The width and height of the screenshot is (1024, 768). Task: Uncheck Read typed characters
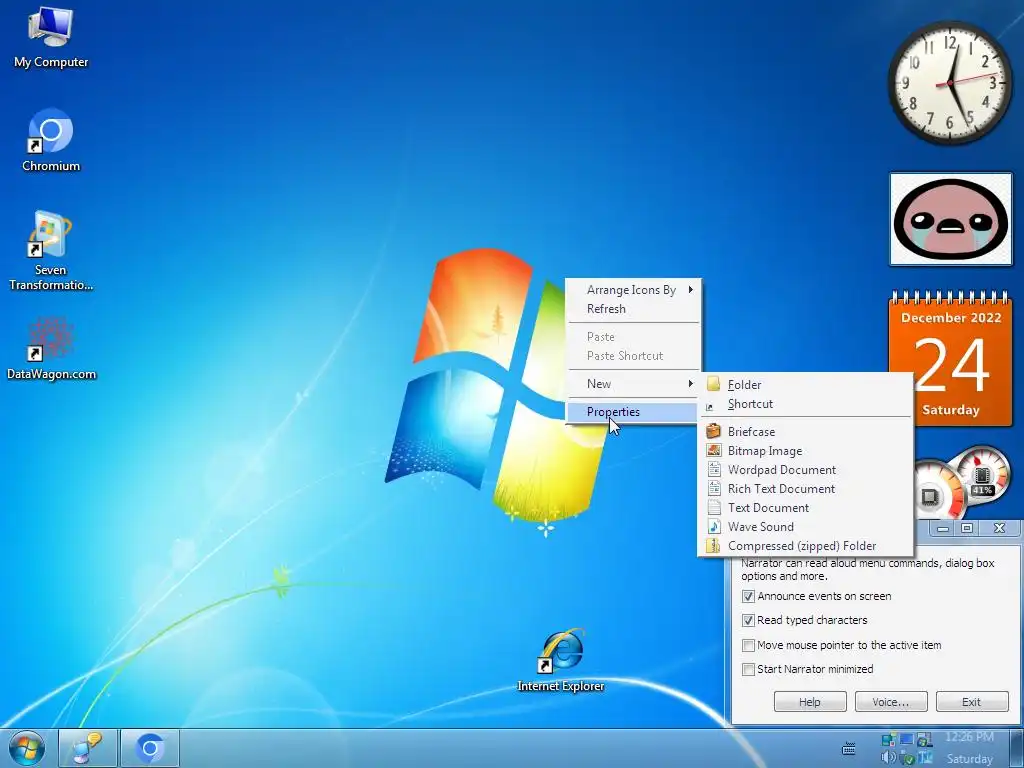pos(748,620)
